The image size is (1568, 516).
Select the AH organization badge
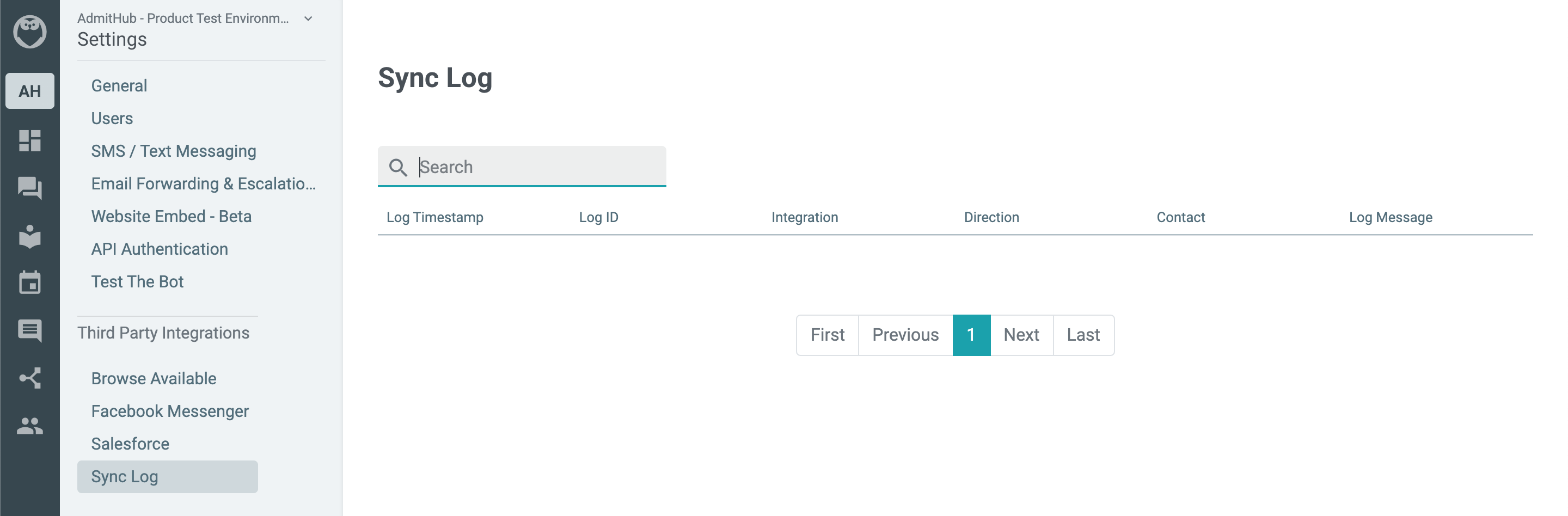(30, 91)
